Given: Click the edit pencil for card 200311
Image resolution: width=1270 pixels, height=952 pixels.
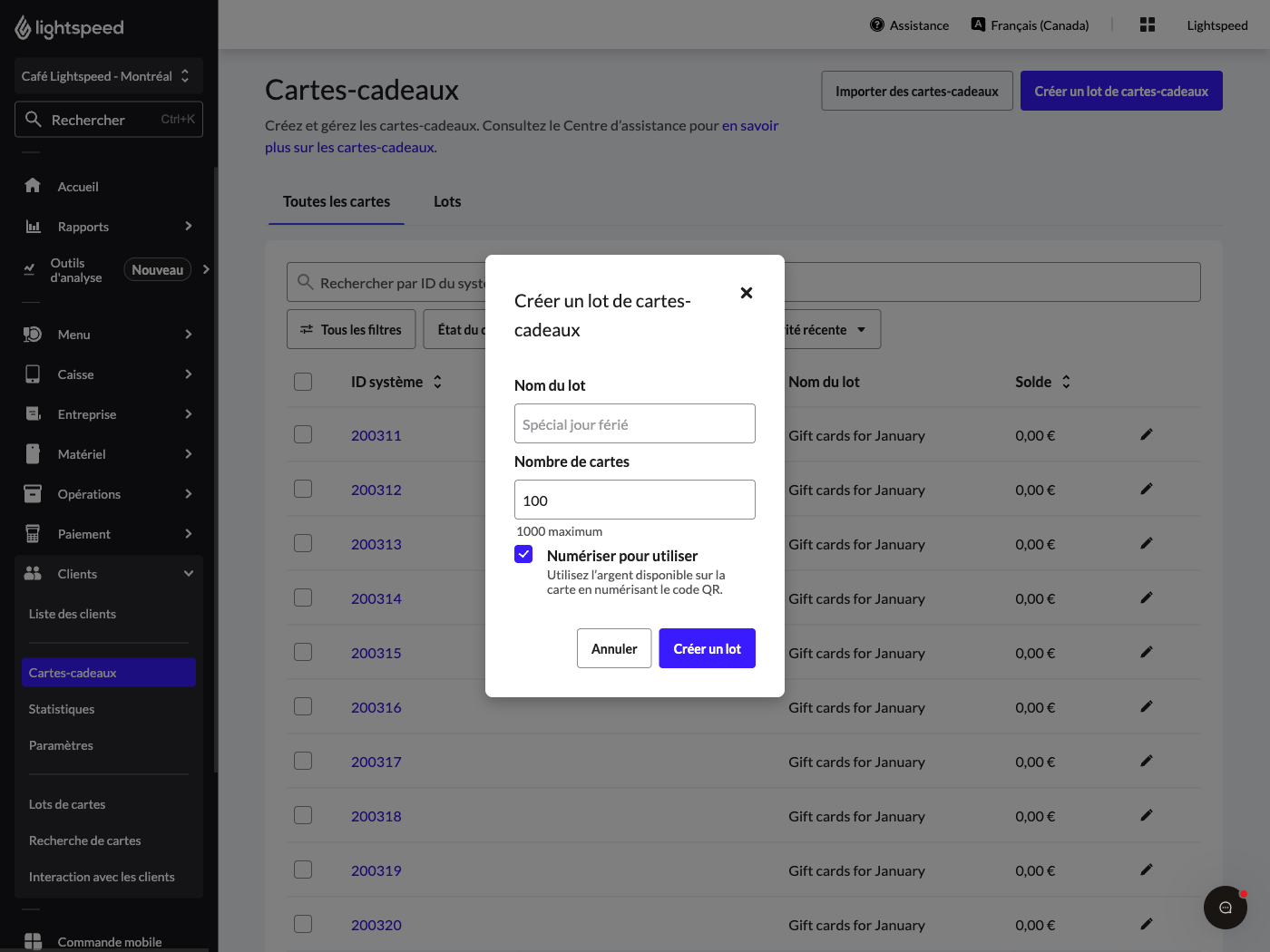Looking at the screenshot, I should coord(1147,434).
